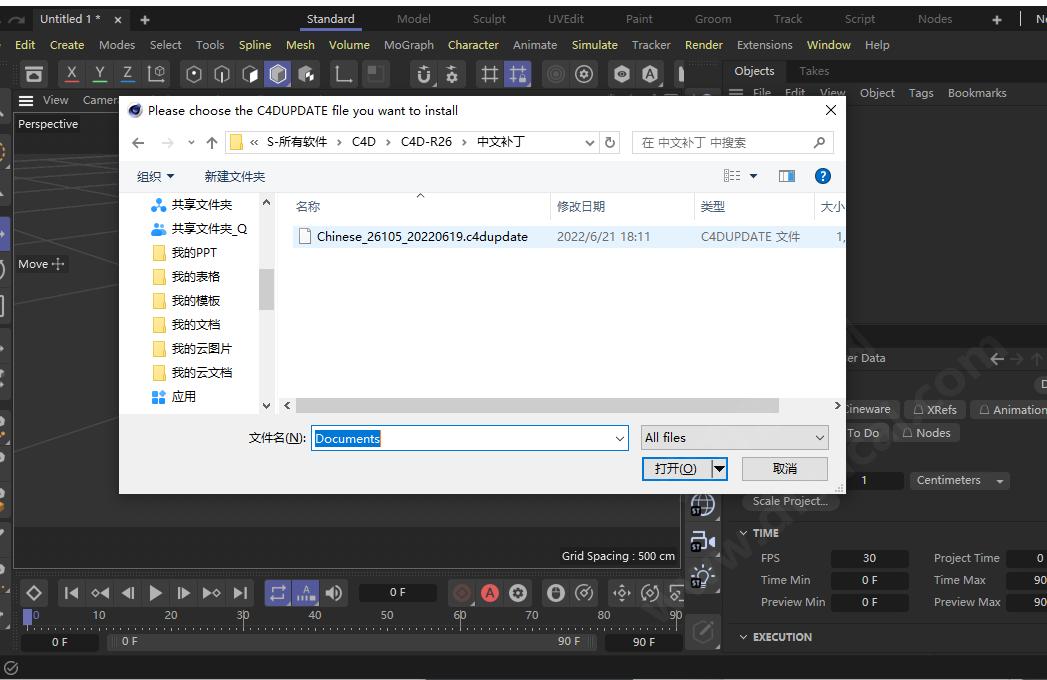The height and width of the screenshot is (680, 1047).
Task: Expand the file name history dropdown
Action: click(x=620, y=438)
